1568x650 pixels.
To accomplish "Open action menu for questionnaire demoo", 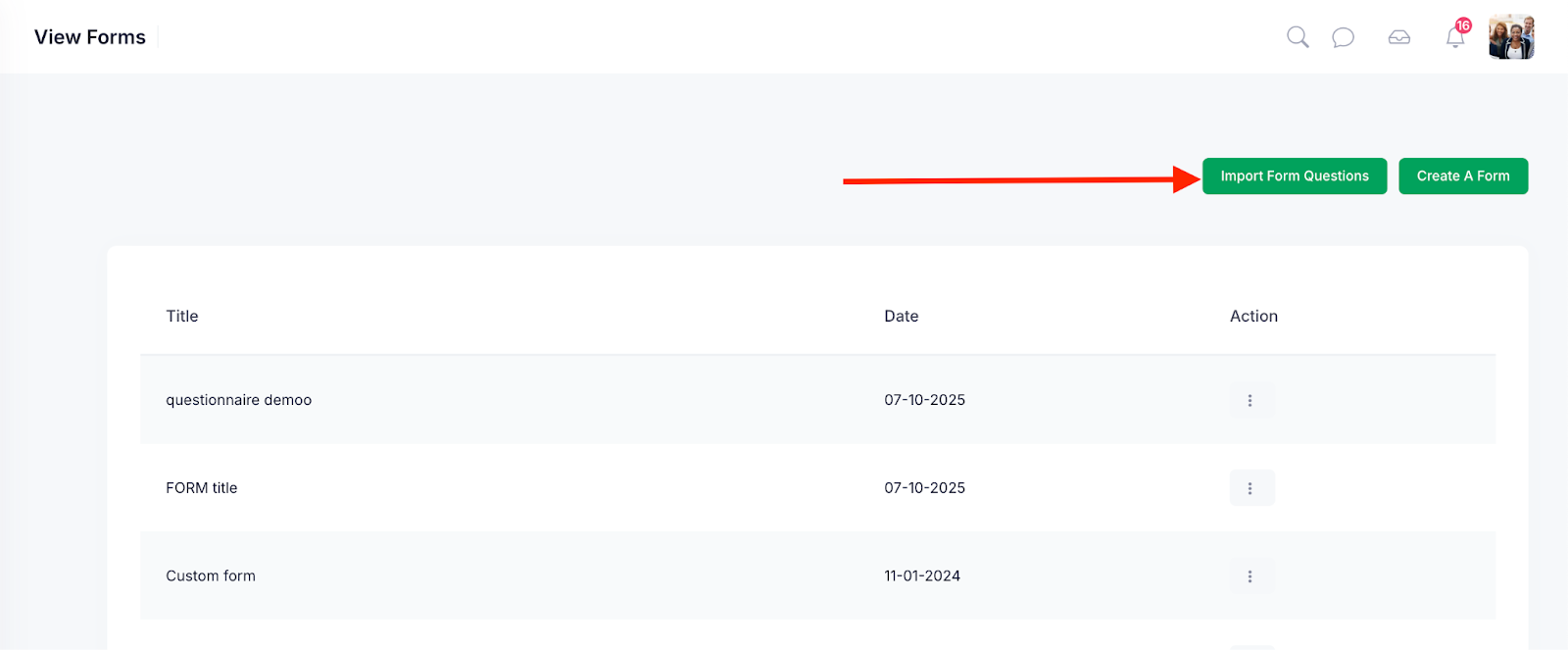I will click(1250, 400).
